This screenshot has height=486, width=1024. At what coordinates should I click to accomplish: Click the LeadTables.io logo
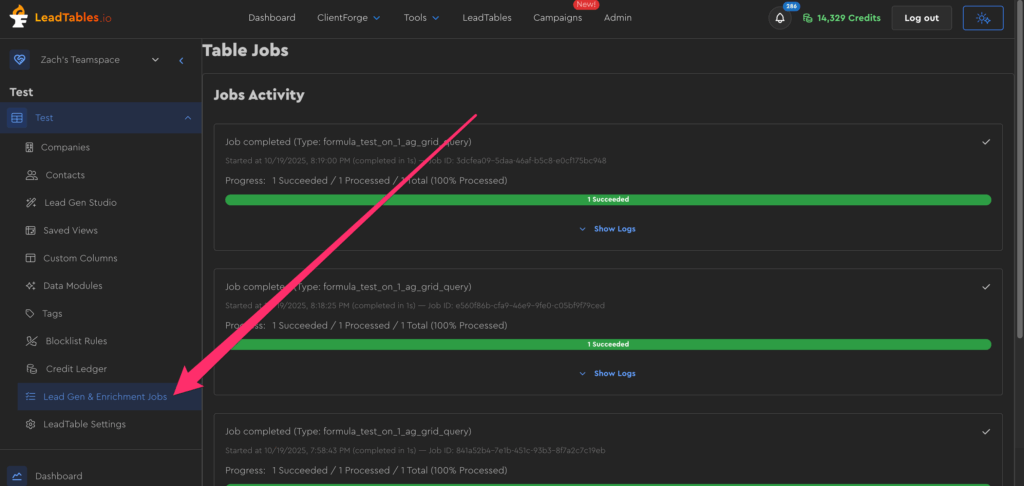point(62,18)
